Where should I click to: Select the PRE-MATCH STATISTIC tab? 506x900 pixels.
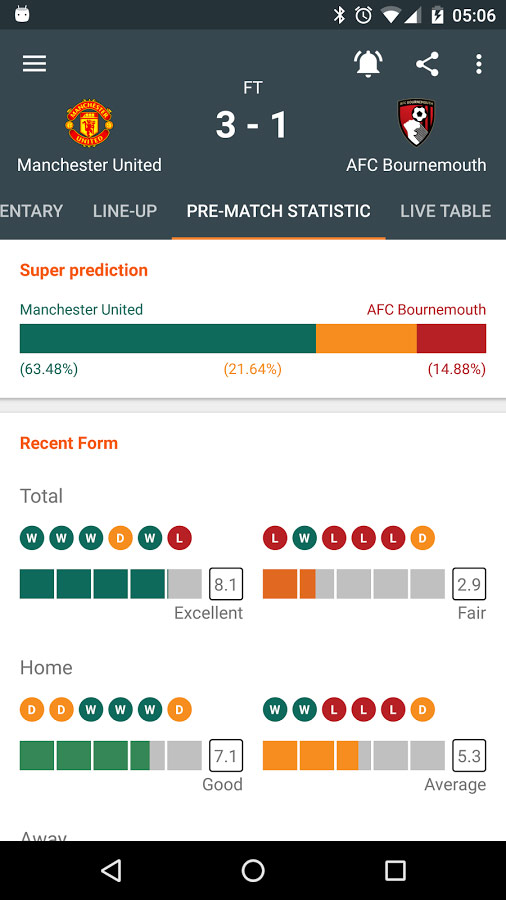coord(278,211)
